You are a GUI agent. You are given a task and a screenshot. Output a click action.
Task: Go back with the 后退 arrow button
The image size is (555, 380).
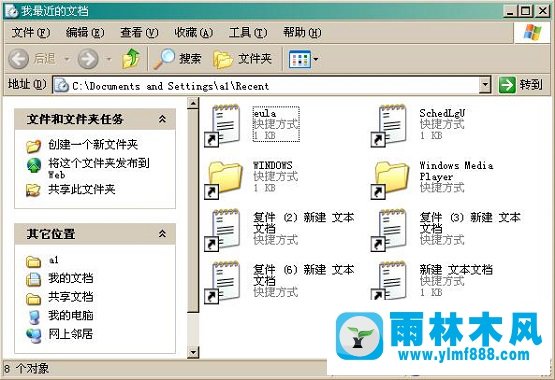(32, 58)
